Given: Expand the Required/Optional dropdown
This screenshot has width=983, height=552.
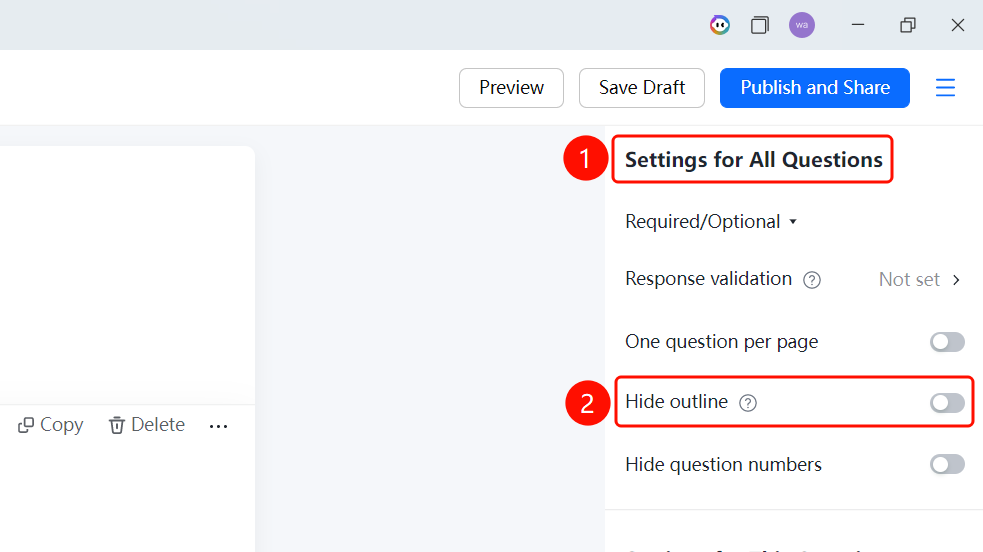Looking at the screenshot, I should pos(711,222).
